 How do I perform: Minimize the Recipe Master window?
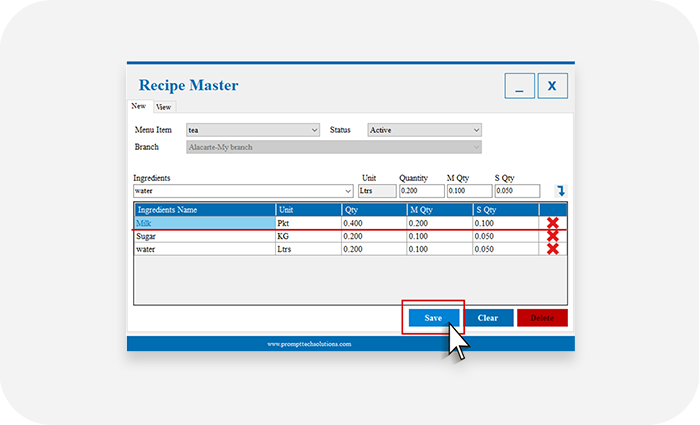point(520,86)
